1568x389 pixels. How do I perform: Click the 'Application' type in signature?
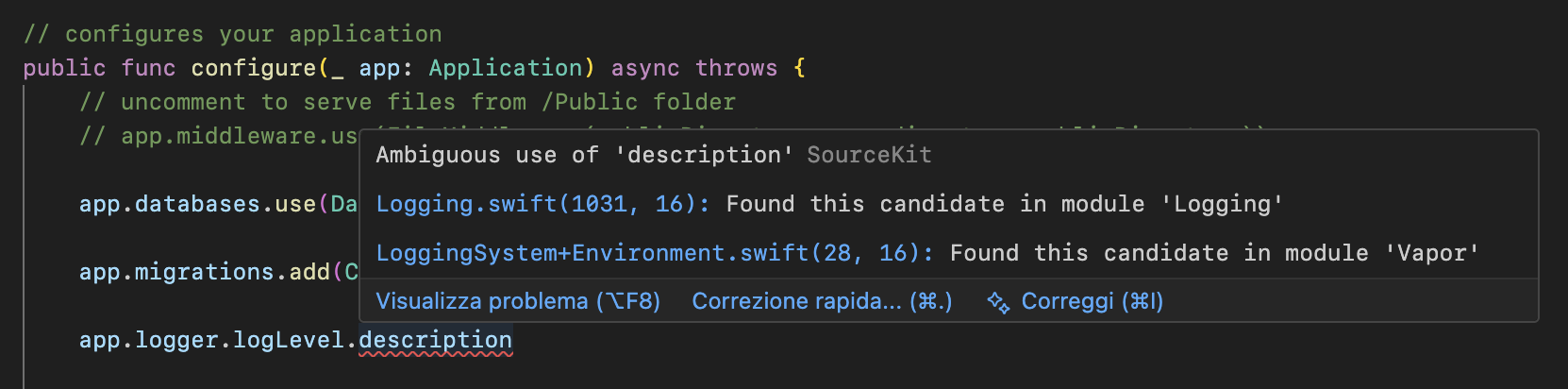coord(505,68)
